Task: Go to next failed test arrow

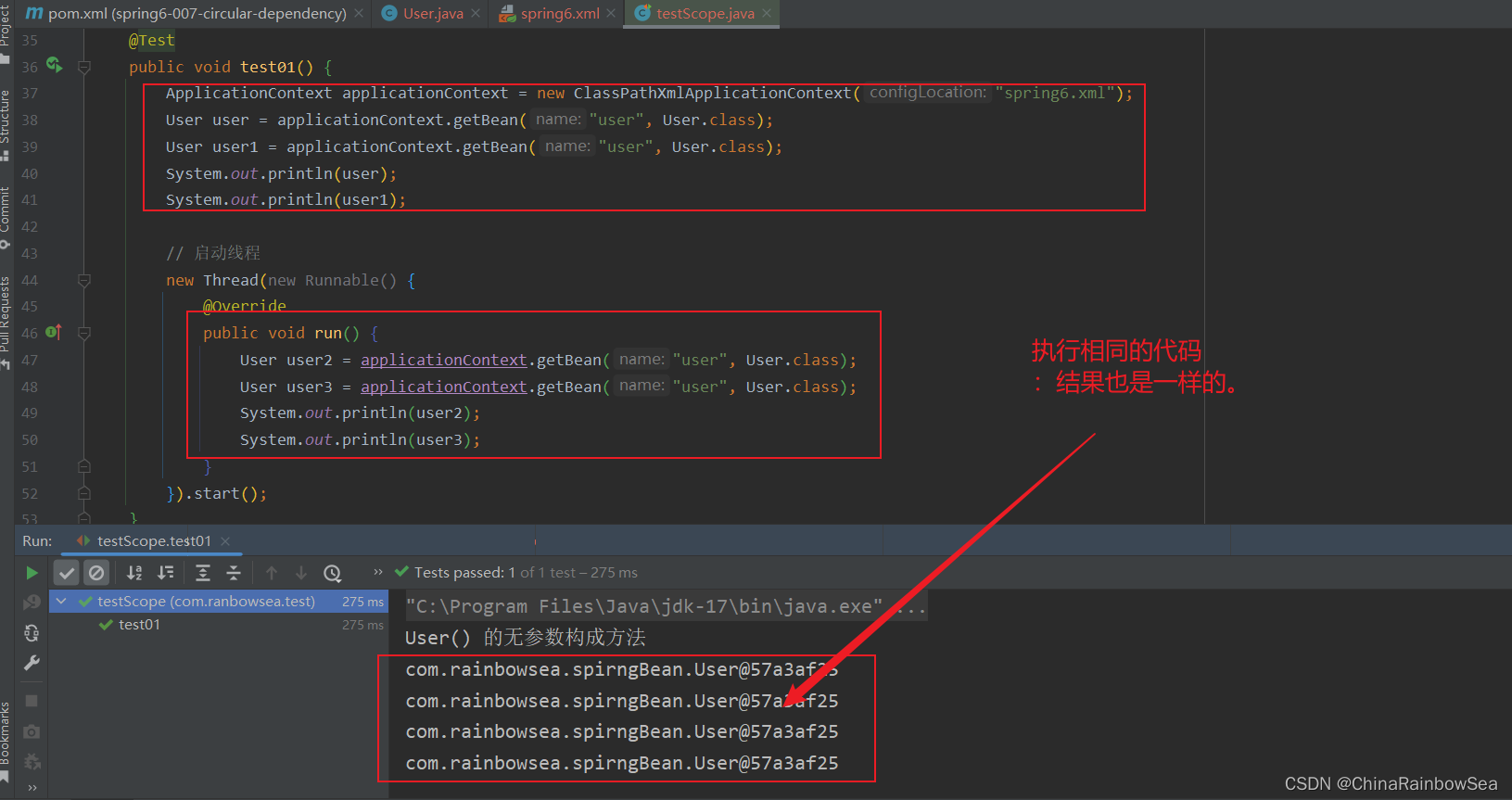Action: [301, 573]
